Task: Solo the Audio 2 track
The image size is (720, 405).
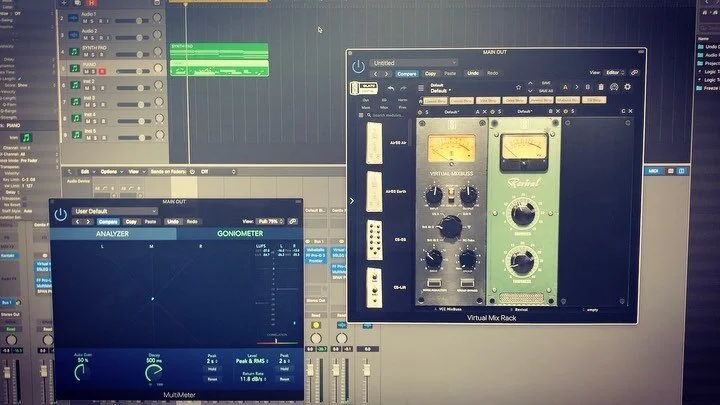Action: coord(93,38)
